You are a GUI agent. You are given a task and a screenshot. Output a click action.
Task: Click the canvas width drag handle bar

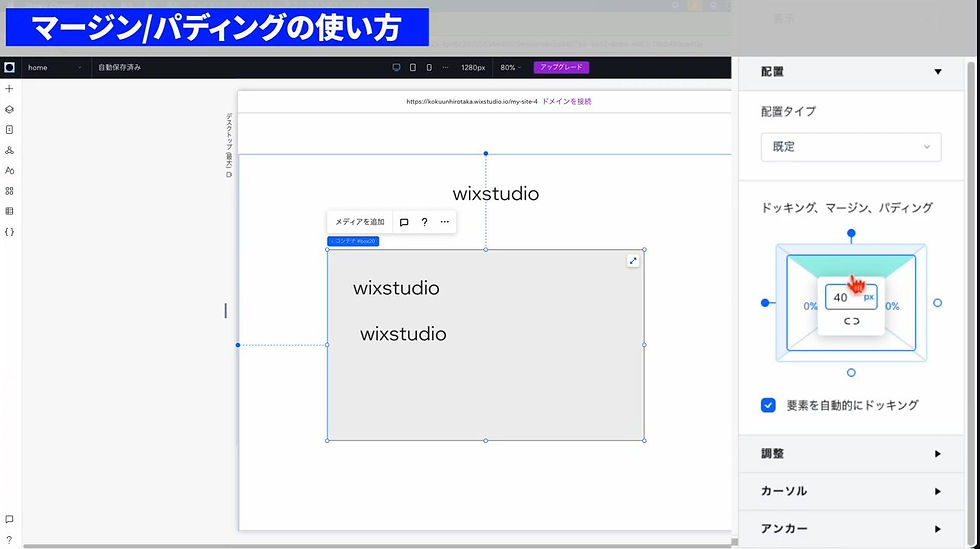(x=226, y=311)
